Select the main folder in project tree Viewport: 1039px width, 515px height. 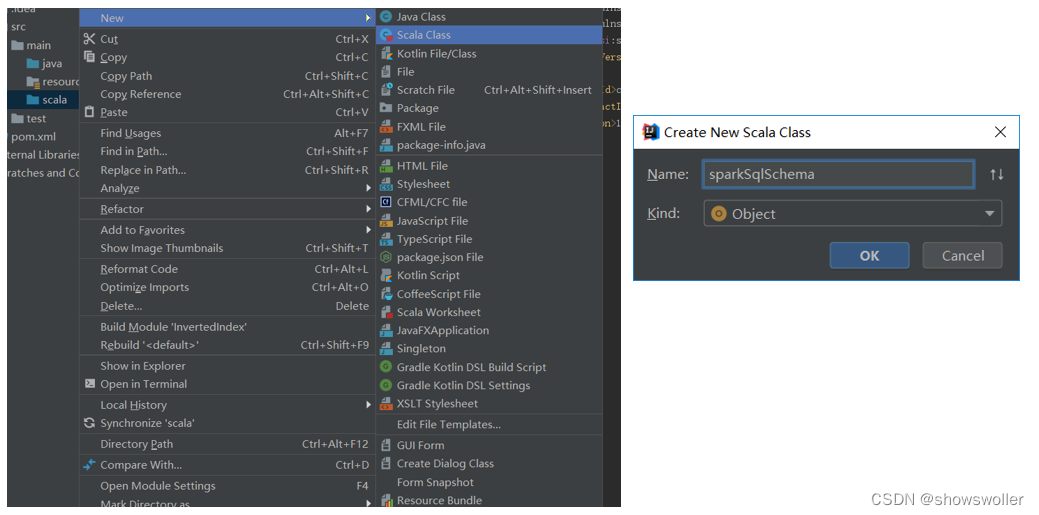point(31,45)
